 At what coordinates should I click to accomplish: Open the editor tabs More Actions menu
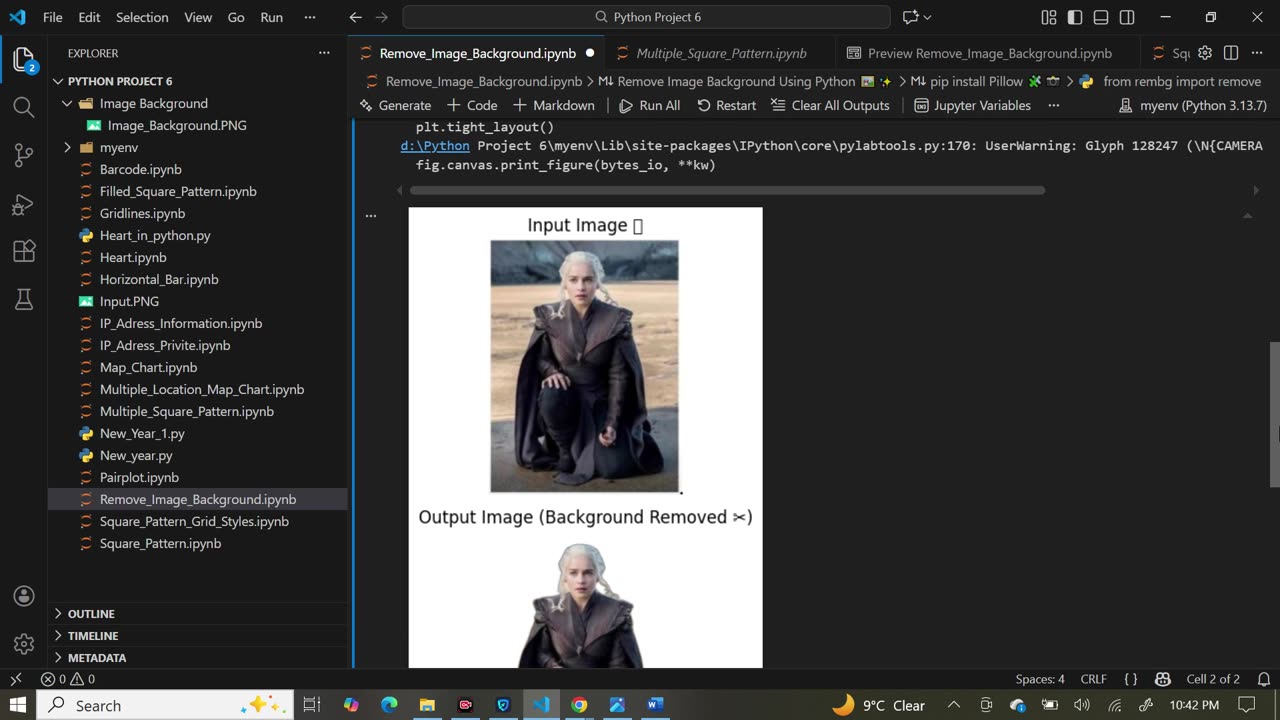click(x=1258, y=53)
